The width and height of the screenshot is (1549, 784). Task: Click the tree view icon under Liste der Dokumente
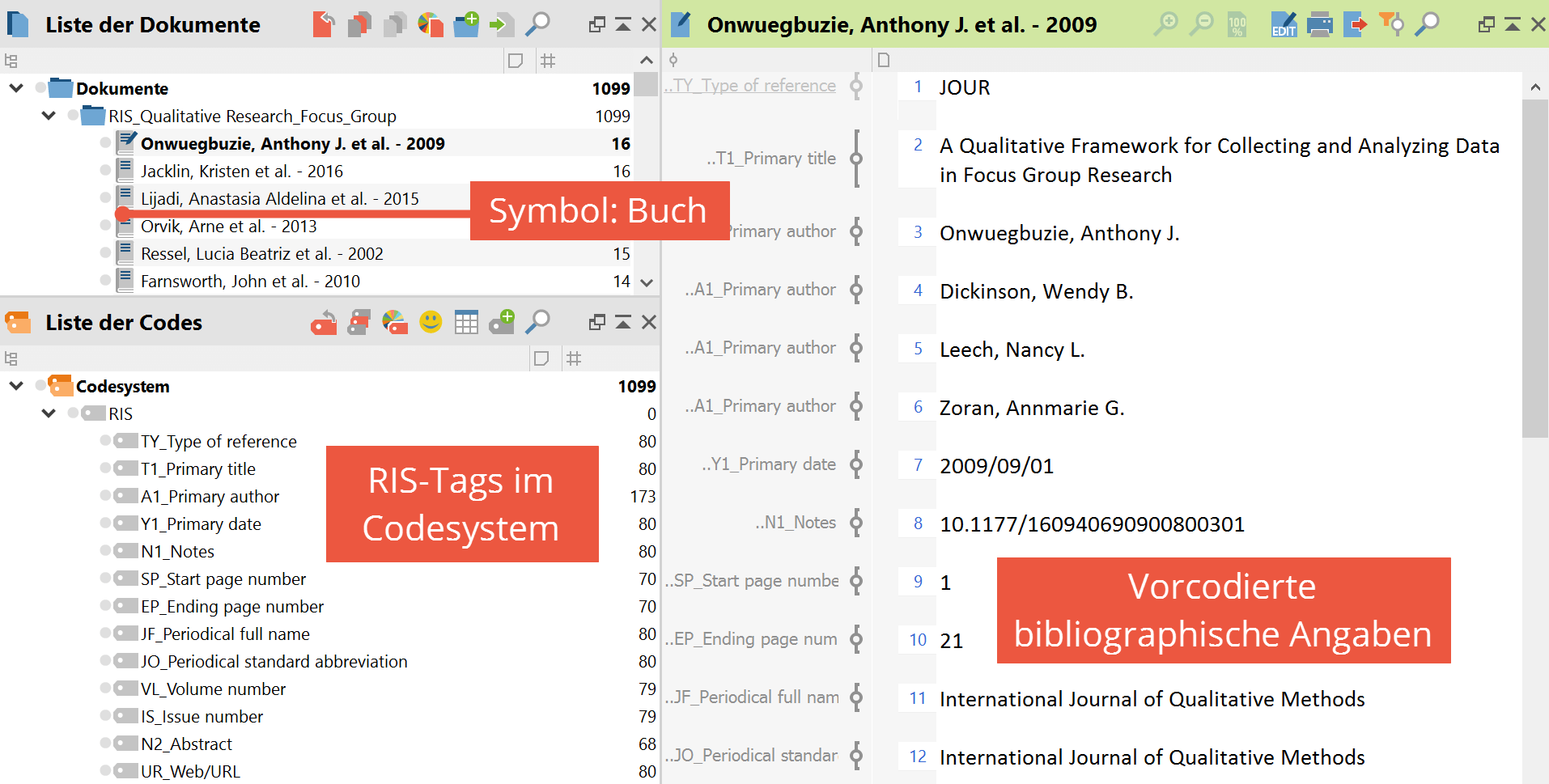pos(11,61)
